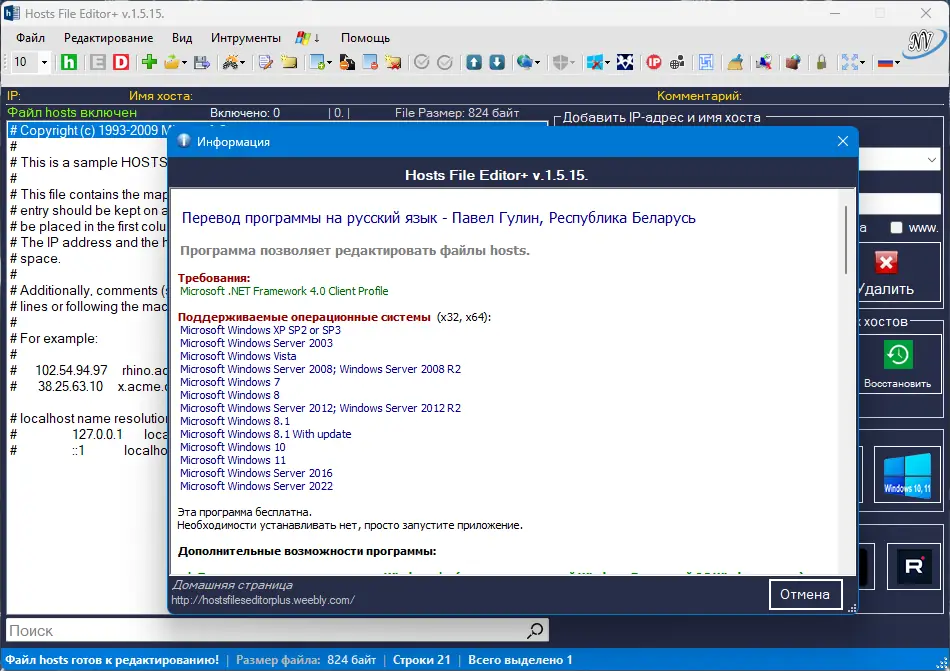Click the Windows 10, 11 thumbnail button
950x671 pixels.
click(907, 475)
